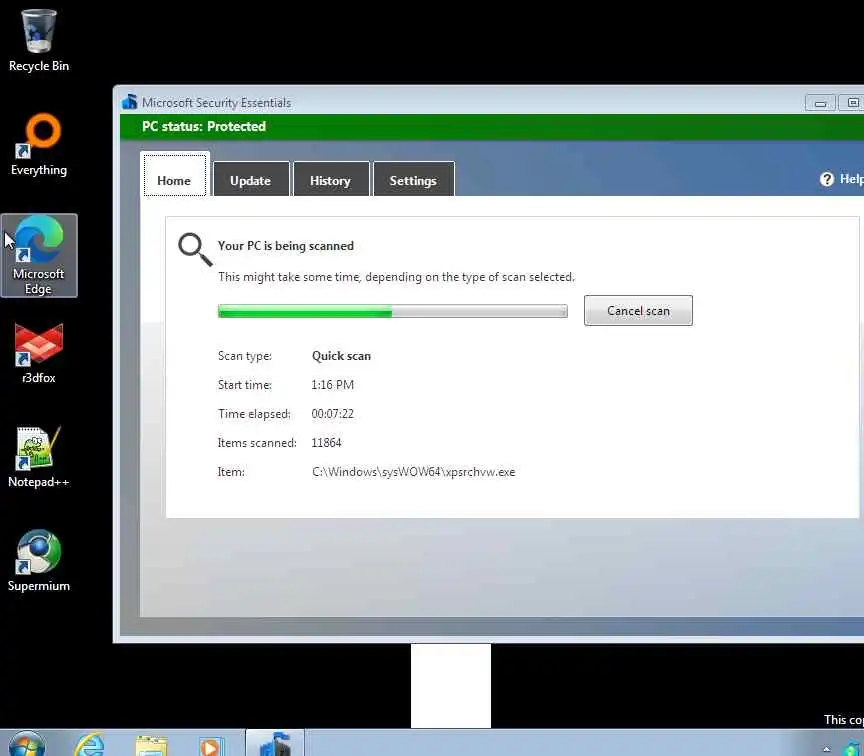Click the scanned item path xpsrchvw.exe
Screen dimensions: 864x756
[x=413, y=472]
